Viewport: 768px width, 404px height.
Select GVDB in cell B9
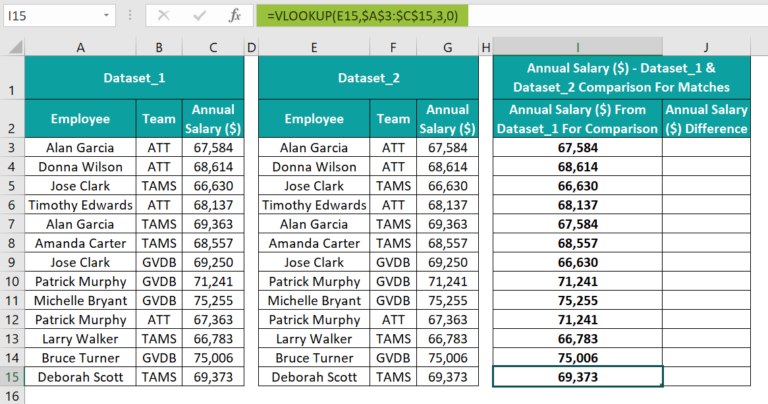tap(159, 262)
